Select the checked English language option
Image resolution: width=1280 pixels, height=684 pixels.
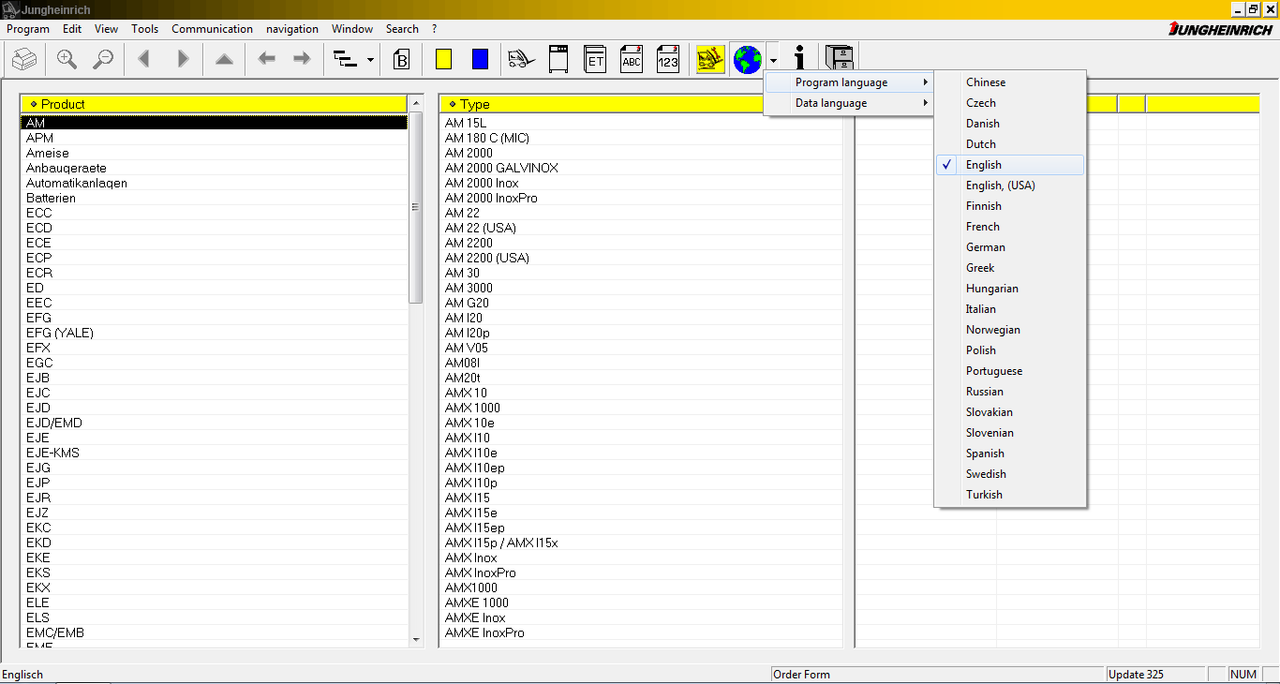(1010, 165)
